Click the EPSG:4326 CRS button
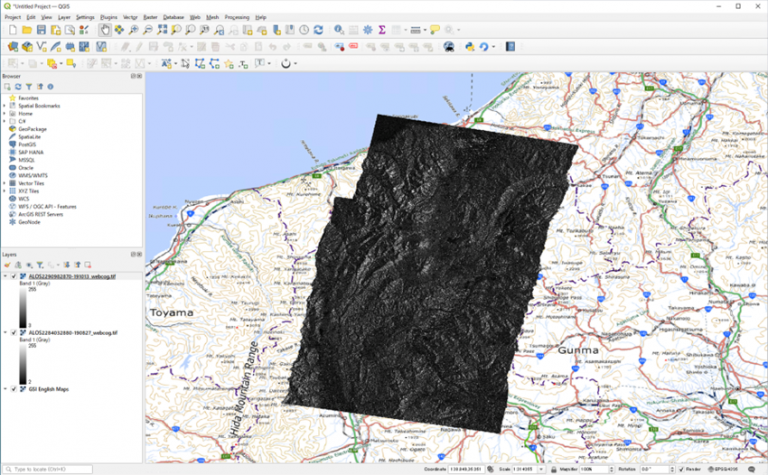Screen dimensions: 768x475 point(723,469)
